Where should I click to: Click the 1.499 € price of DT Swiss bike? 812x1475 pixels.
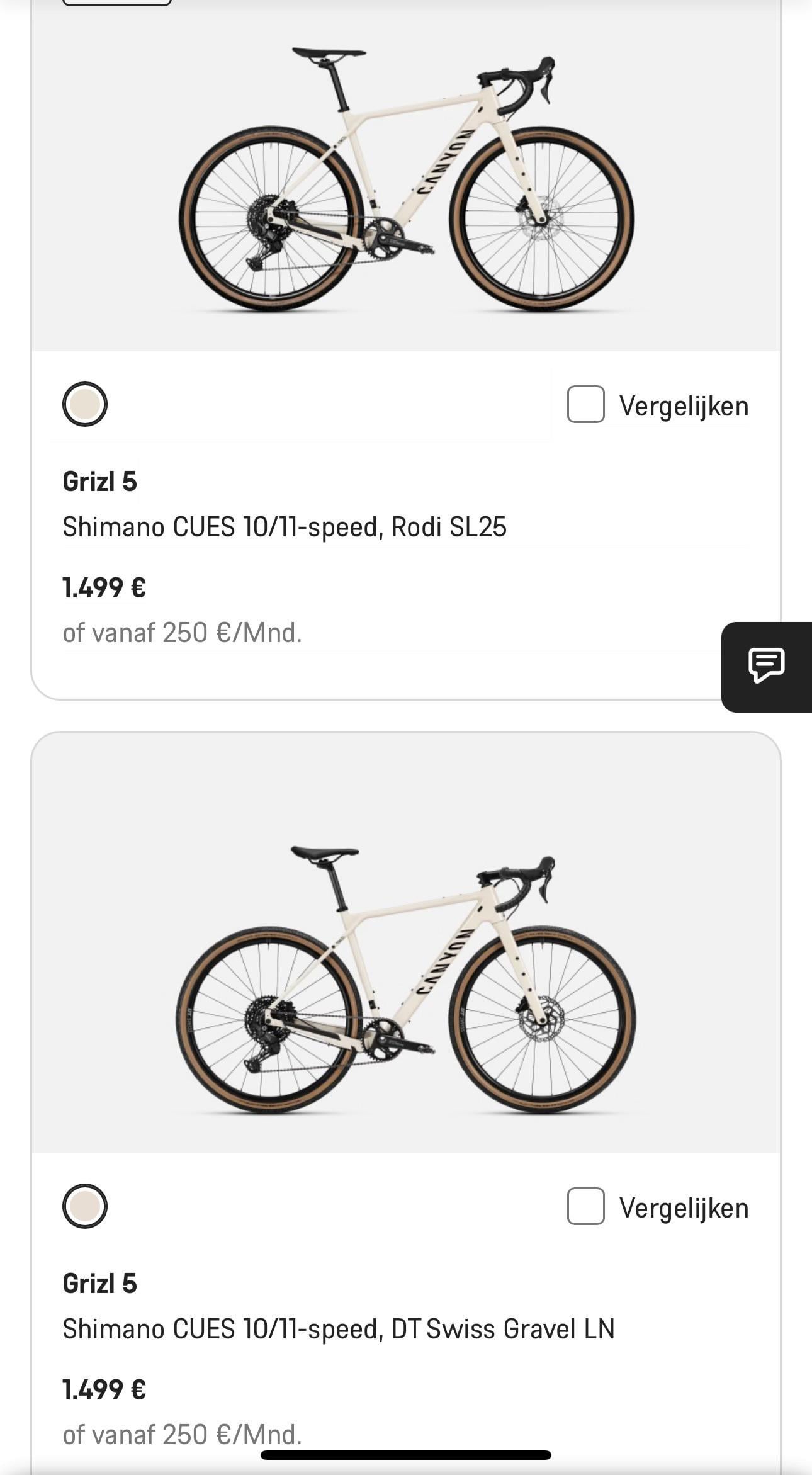point(104,1390)
